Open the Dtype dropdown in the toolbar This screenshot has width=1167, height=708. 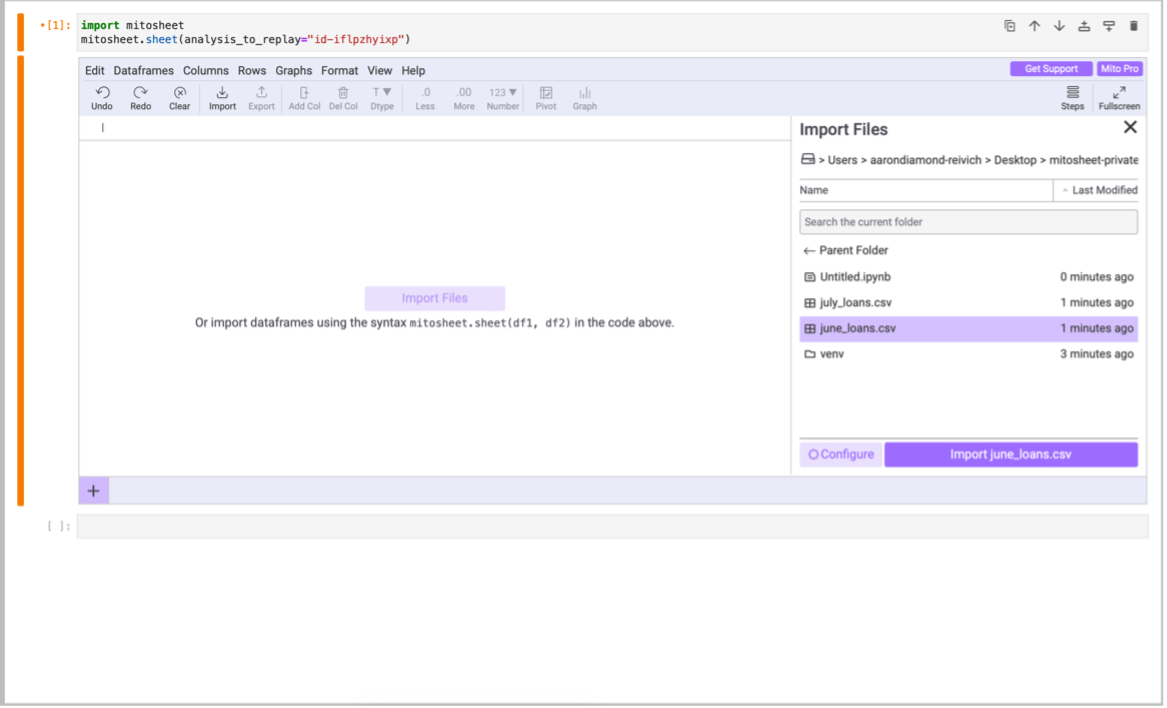tap(382, 93)
